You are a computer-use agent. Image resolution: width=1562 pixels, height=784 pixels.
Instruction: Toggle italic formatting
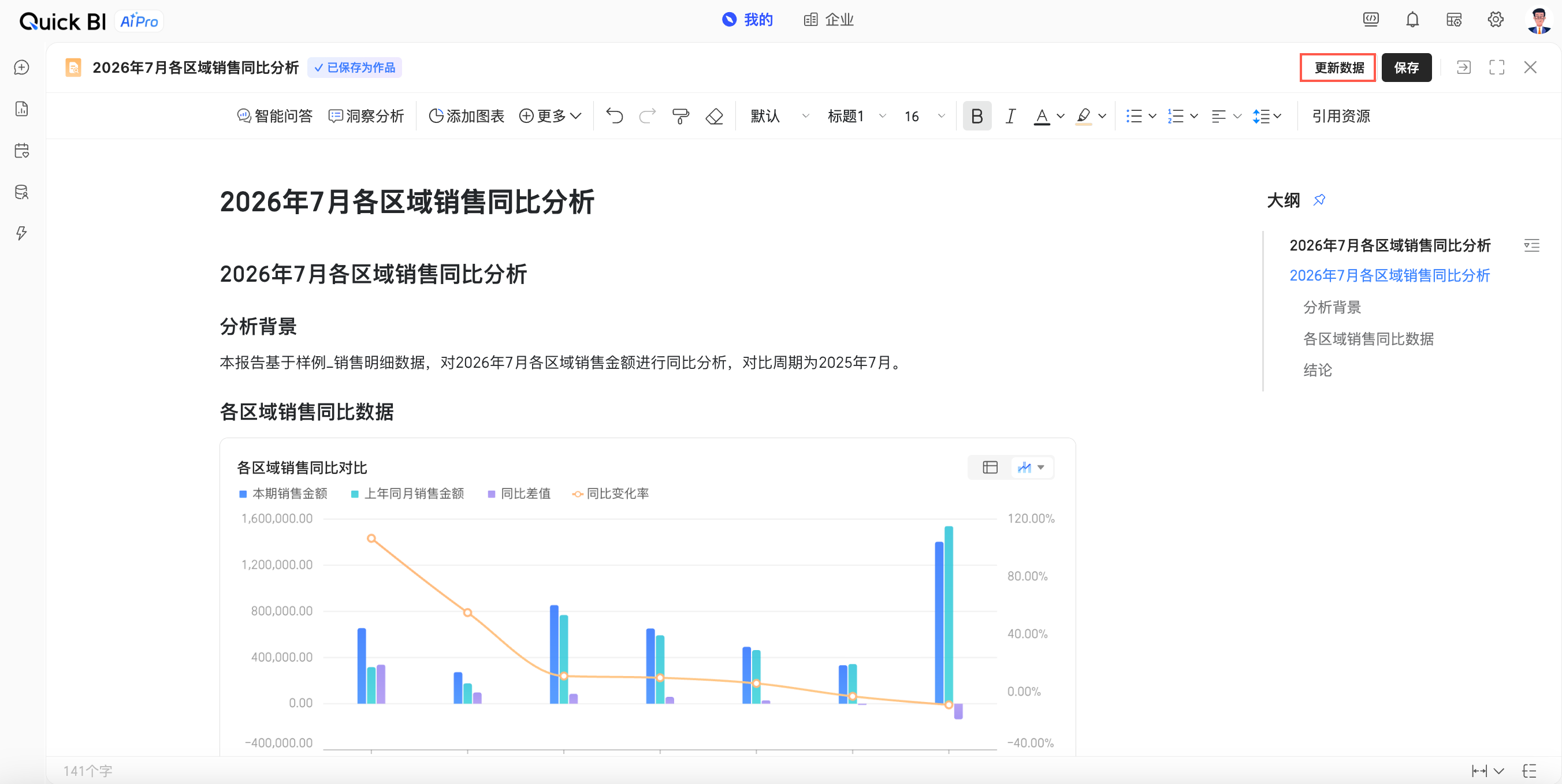pyautogui.click(x=1010, y=115)
